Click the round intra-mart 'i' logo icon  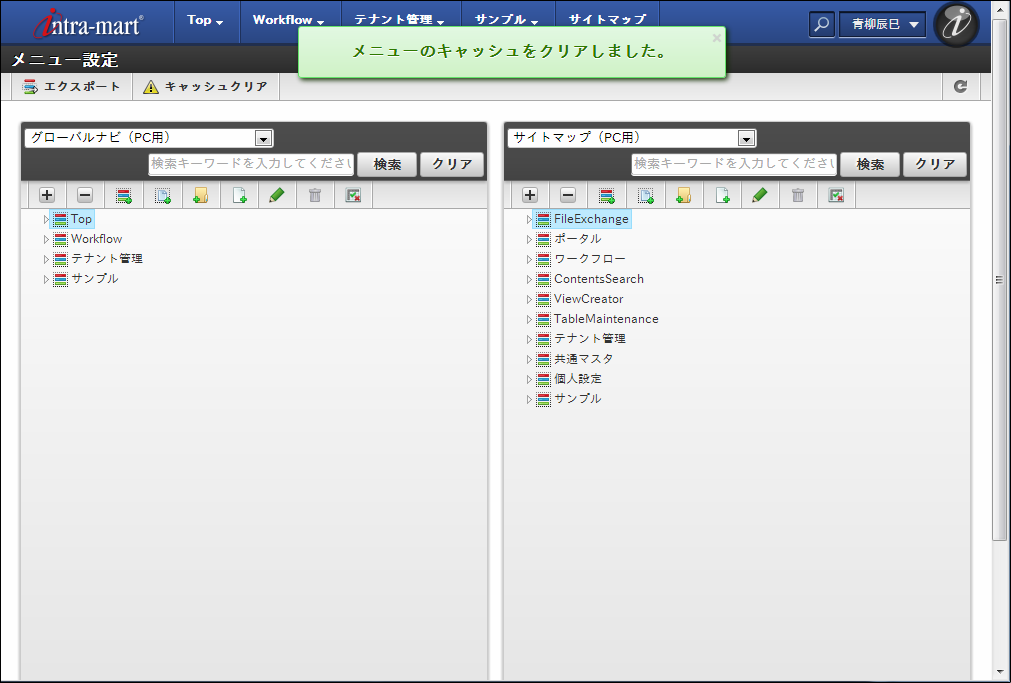tap(957, 24)
